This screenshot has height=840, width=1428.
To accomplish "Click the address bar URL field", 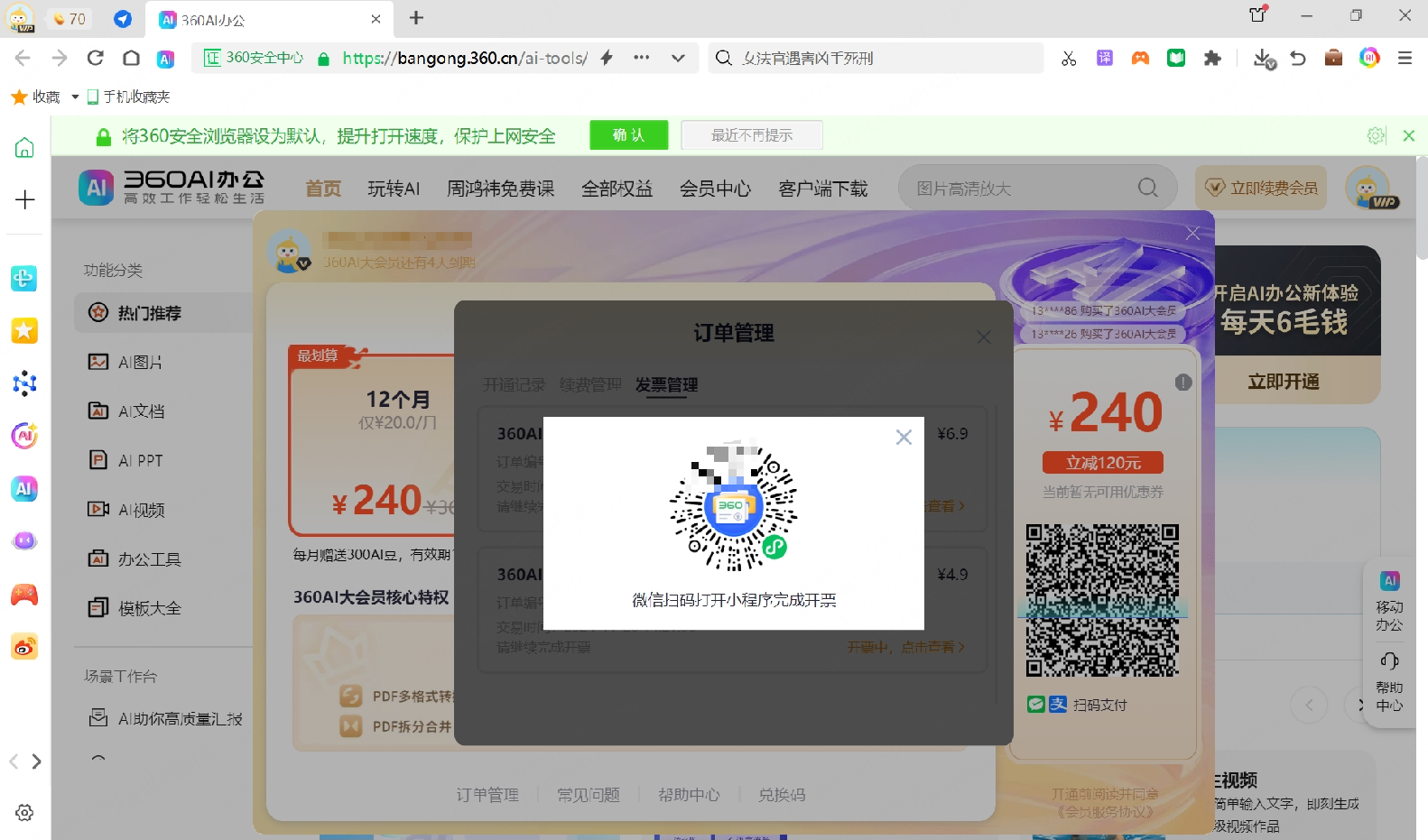I will (x=464, y=58).
